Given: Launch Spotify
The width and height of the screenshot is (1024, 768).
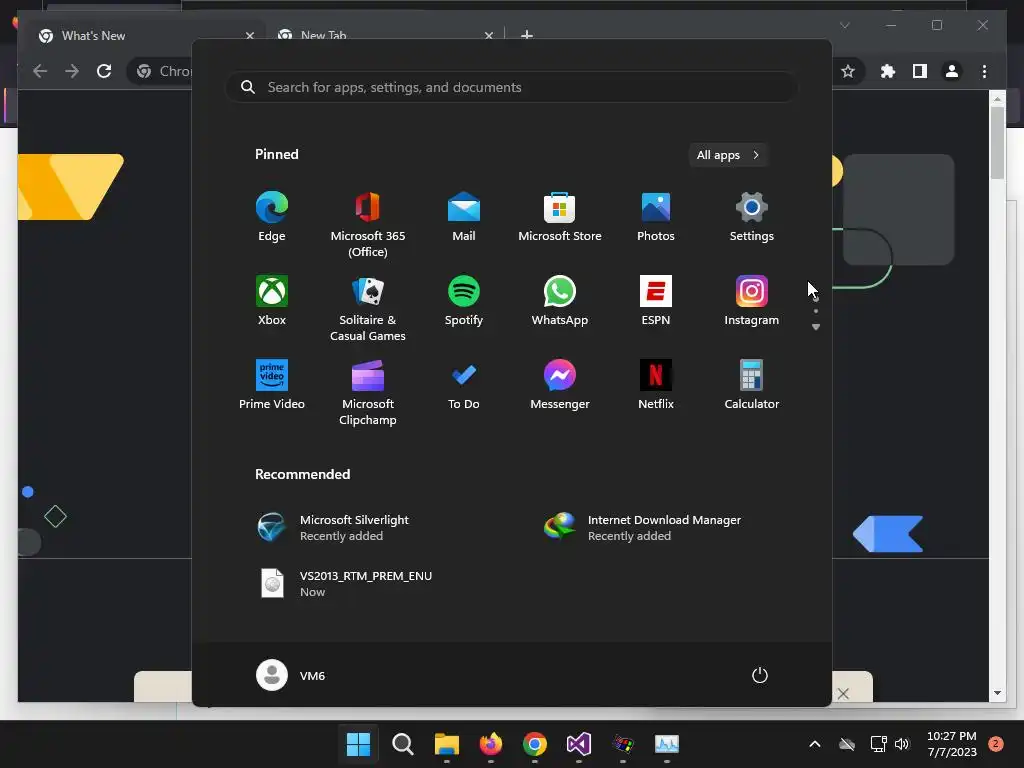Looking at the screenshot, I should [464, 301].
